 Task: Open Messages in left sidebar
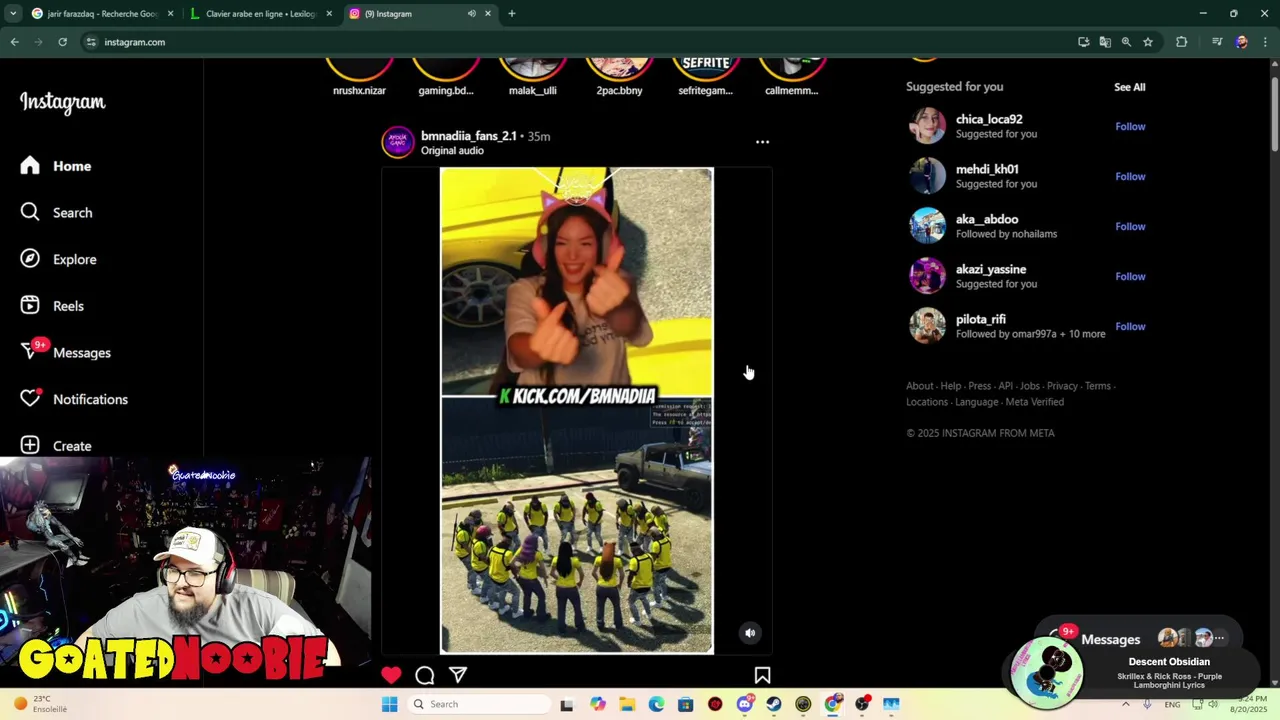pyautogui.click(x=66, y=352)
